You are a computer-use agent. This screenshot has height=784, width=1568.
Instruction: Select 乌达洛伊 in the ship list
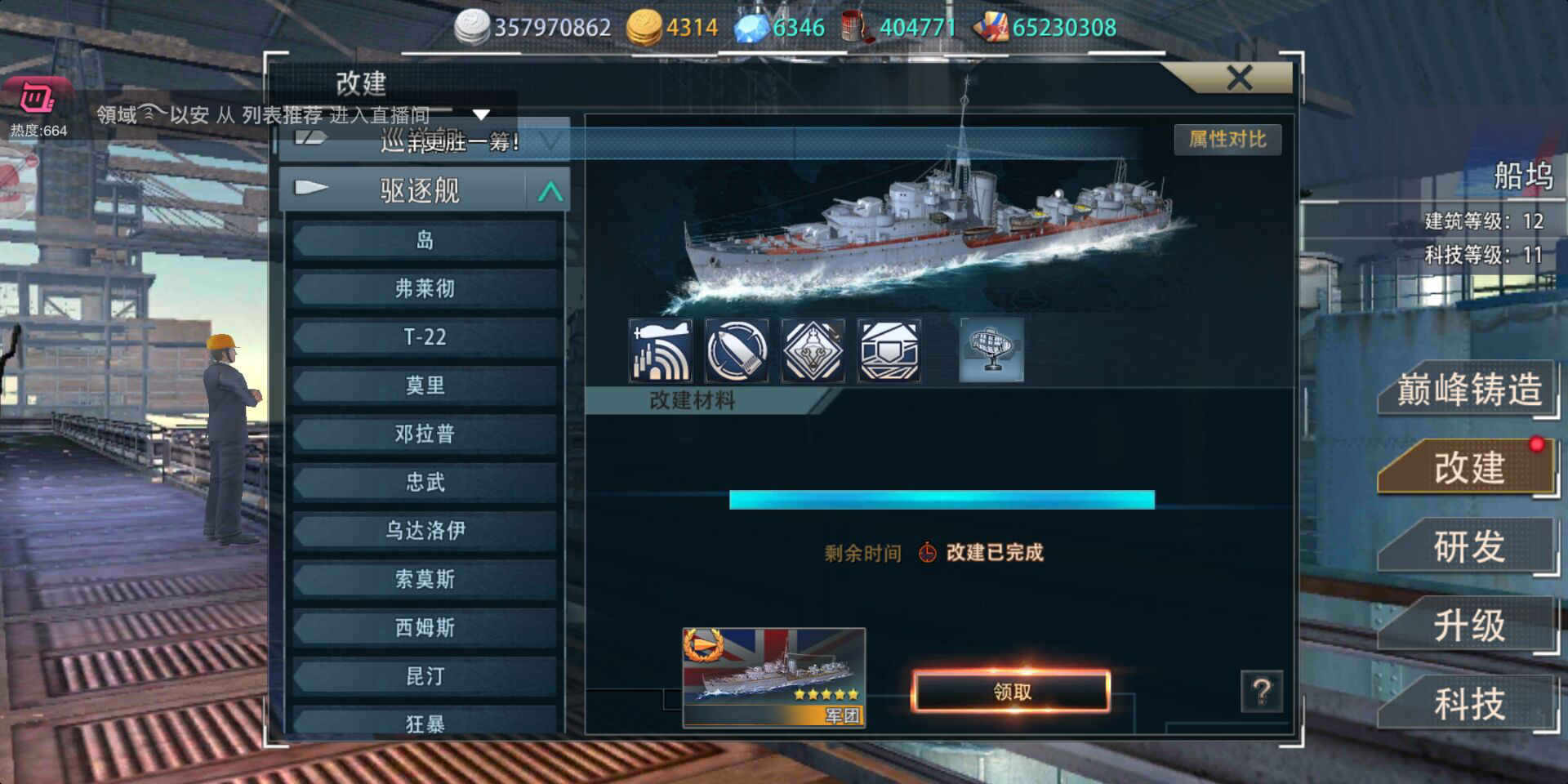(x=425, y=531)
